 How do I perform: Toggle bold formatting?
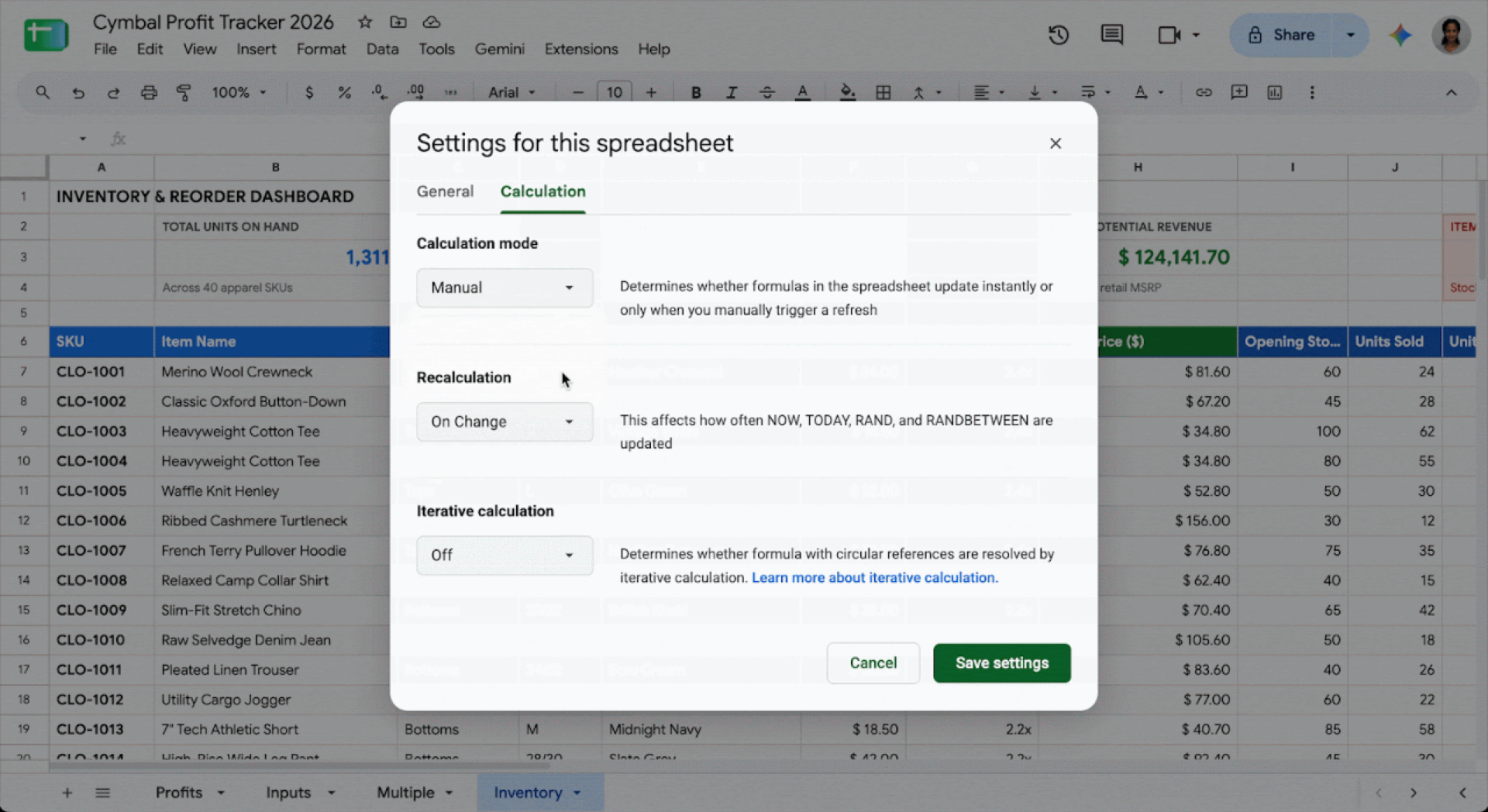696,92
